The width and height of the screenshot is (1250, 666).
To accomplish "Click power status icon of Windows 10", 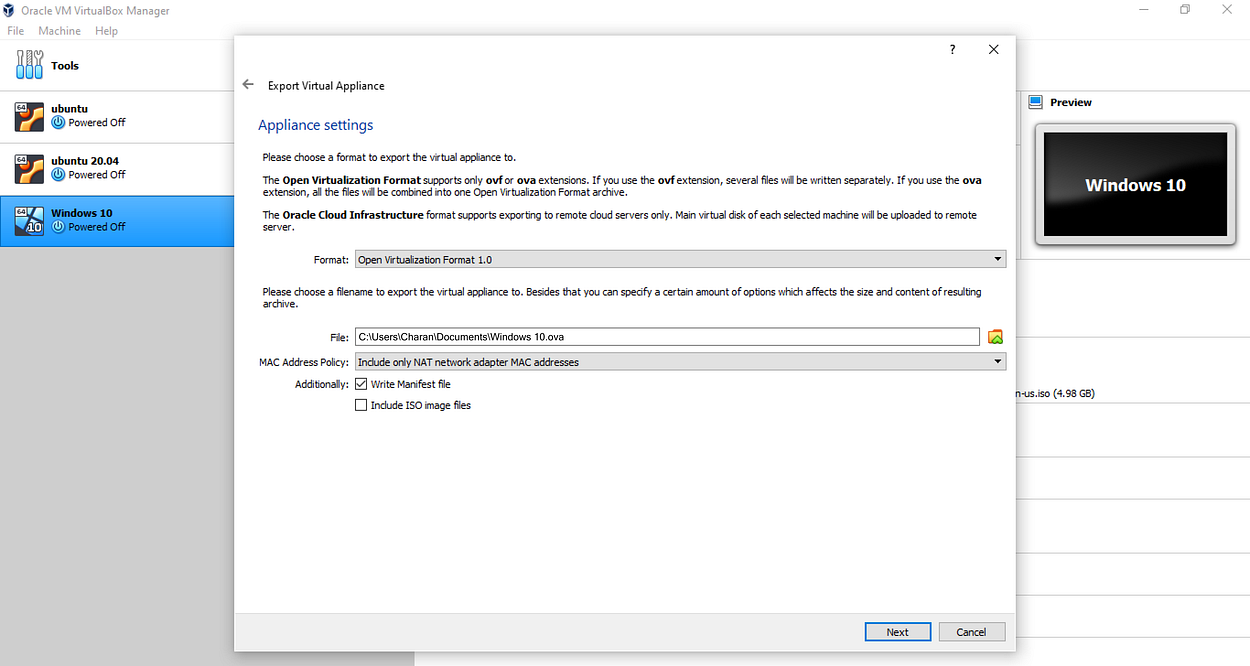I will tap(58, 226).
